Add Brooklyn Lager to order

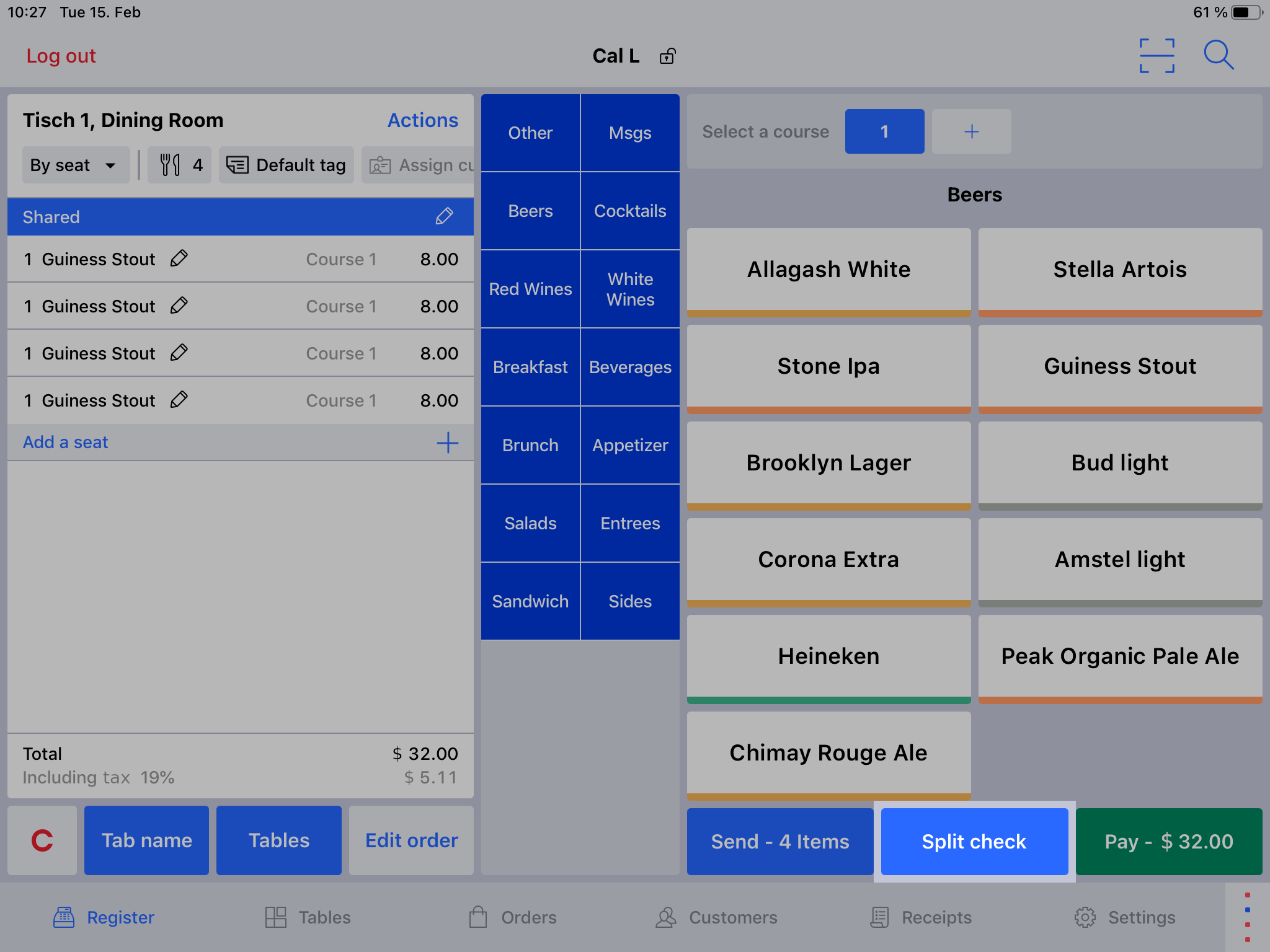click(x=828, y=465)
